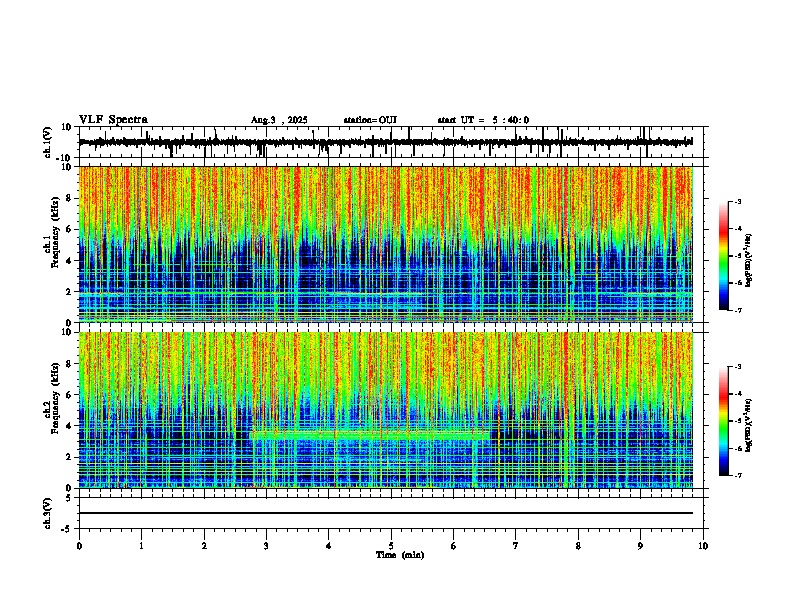This screenshot has height=612, width=792.
Task: Click the 'VLF Spectra' title text
Action: (113, 120)
